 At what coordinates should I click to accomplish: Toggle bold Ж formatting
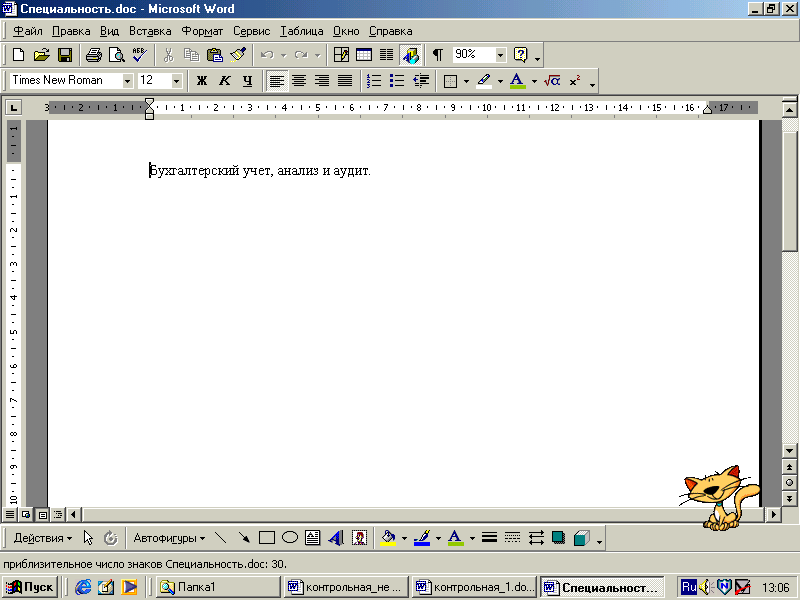(x=202, y=81)
